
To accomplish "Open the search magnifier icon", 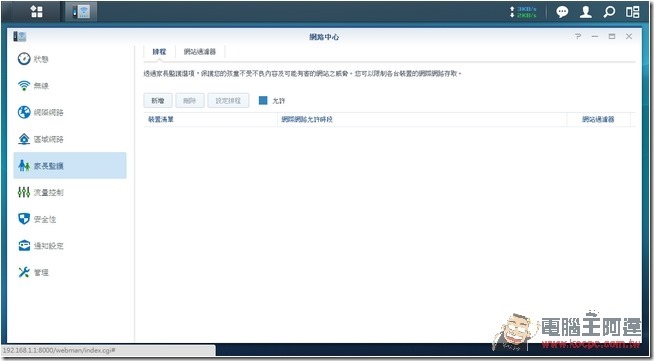I will (609, 12).
